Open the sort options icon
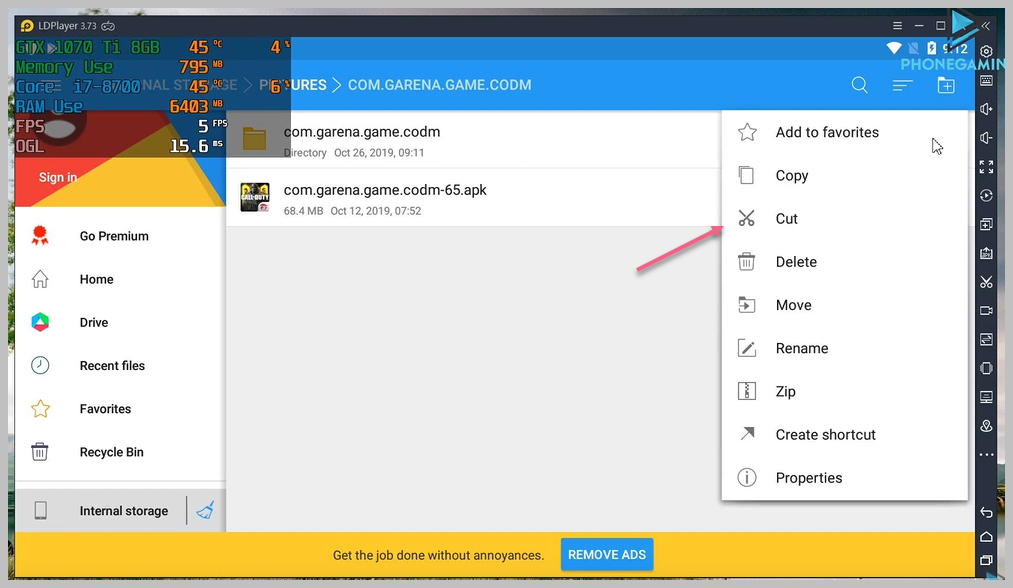The width and height of the screenshot is (1013, 588). click(x=903, y=85)
